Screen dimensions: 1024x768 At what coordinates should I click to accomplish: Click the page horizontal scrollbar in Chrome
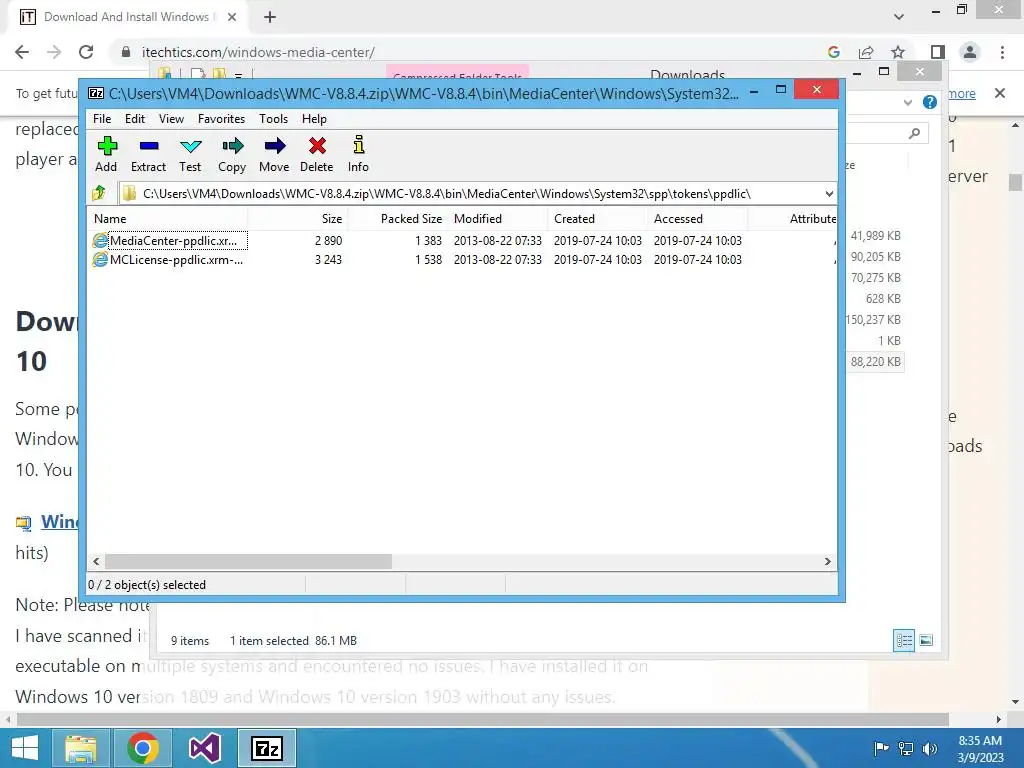point(482,719)
